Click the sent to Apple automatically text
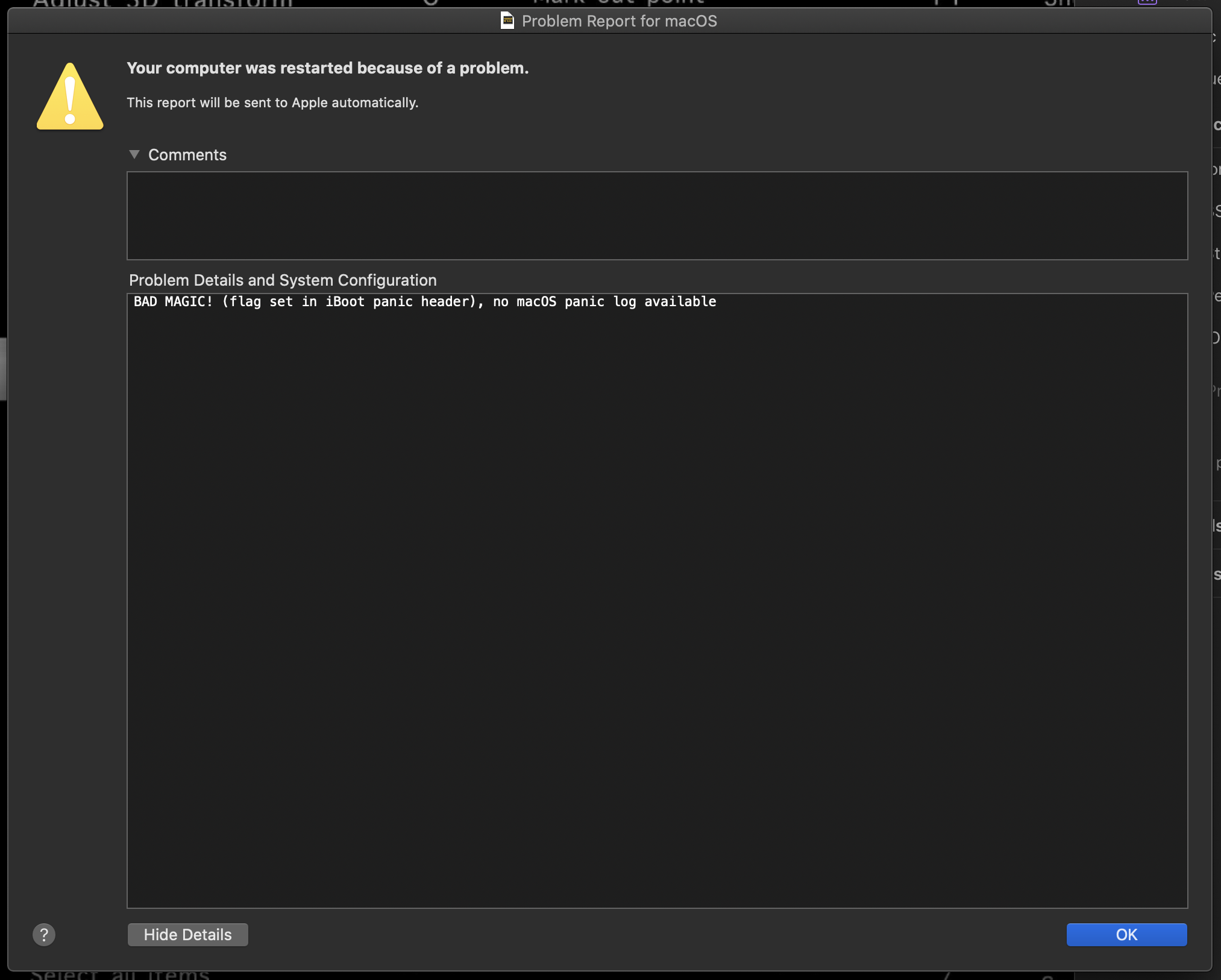The width and height of the screenshot is (1221, 980). coord(272,103)
